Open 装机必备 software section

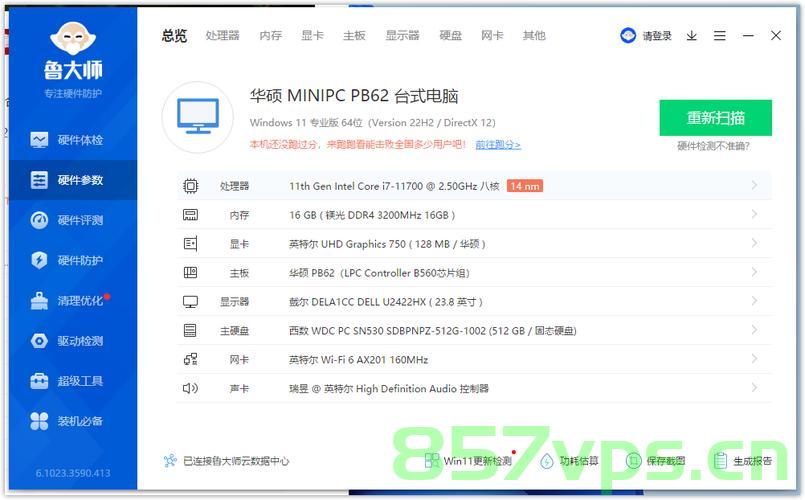coord(72,421)
